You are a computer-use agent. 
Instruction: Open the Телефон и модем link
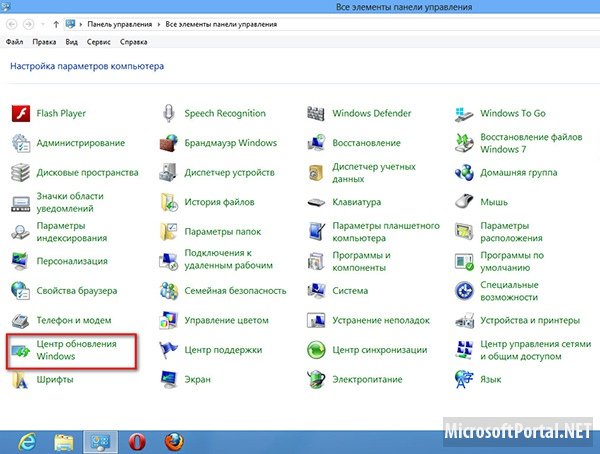tap(74, 320)
